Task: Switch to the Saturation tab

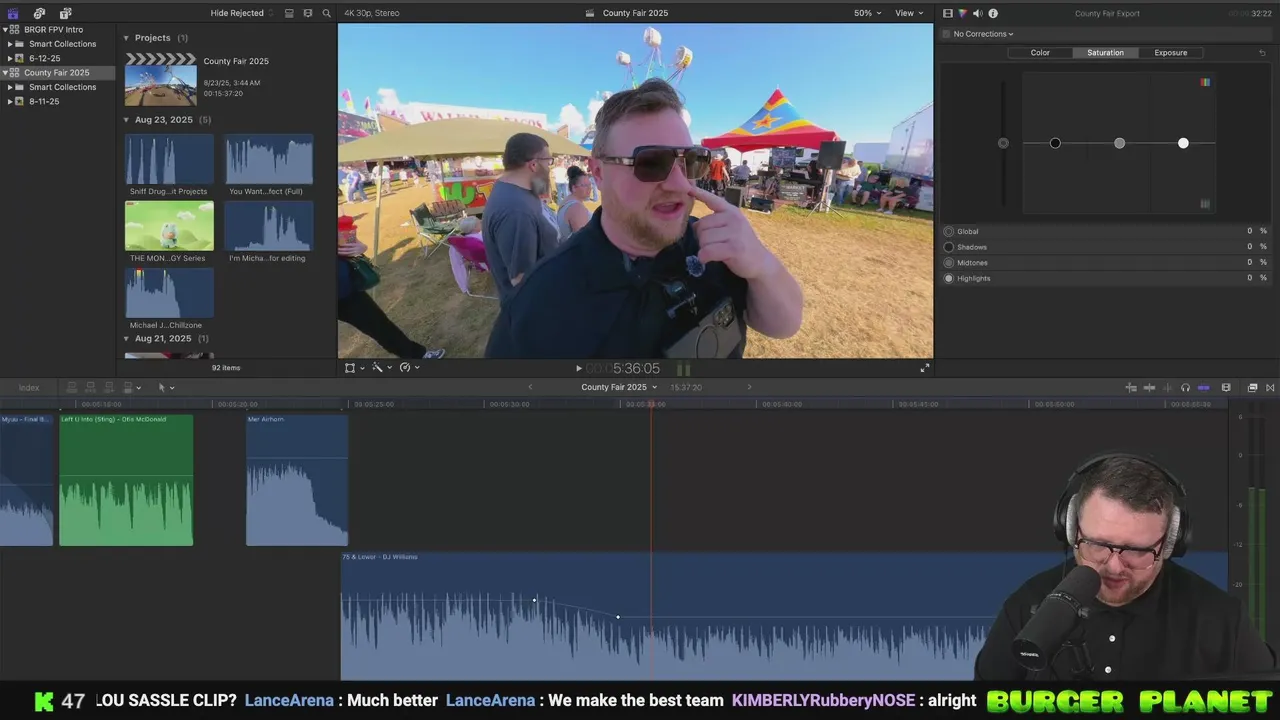Action: coord(1105,52)
